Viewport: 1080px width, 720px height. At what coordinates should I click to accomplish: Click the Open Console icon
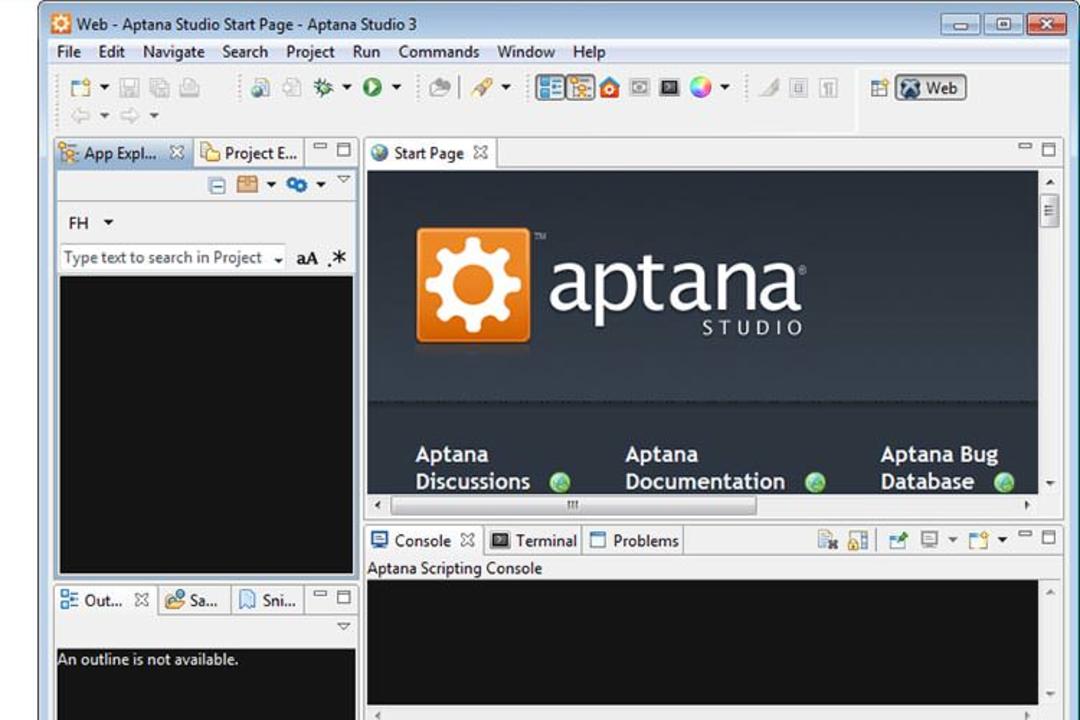coord(979,540)
